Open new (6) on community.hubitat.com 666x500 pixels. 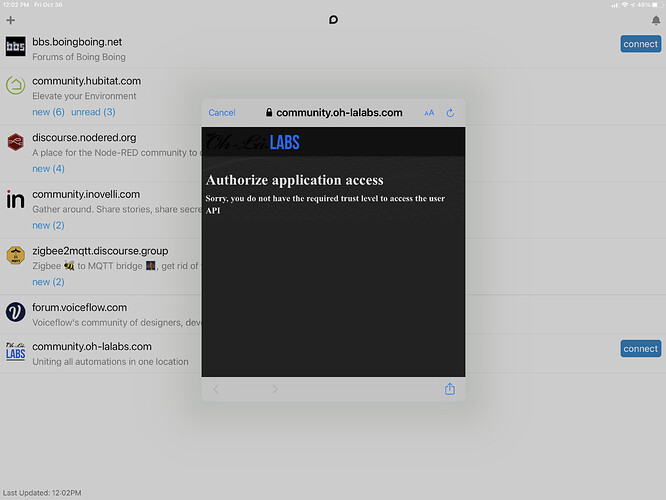(48, 112)
